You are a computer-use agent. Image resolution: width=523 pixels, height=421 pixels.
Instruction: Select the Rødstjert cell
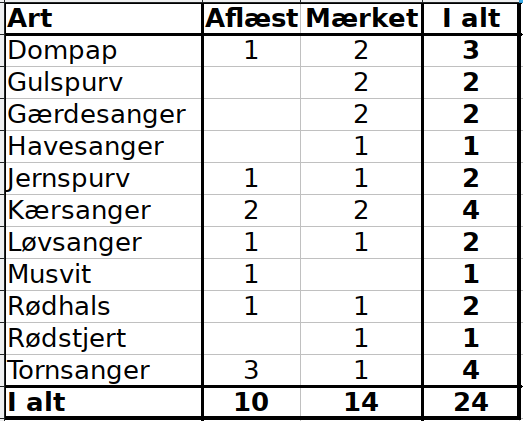pos(104,339)
